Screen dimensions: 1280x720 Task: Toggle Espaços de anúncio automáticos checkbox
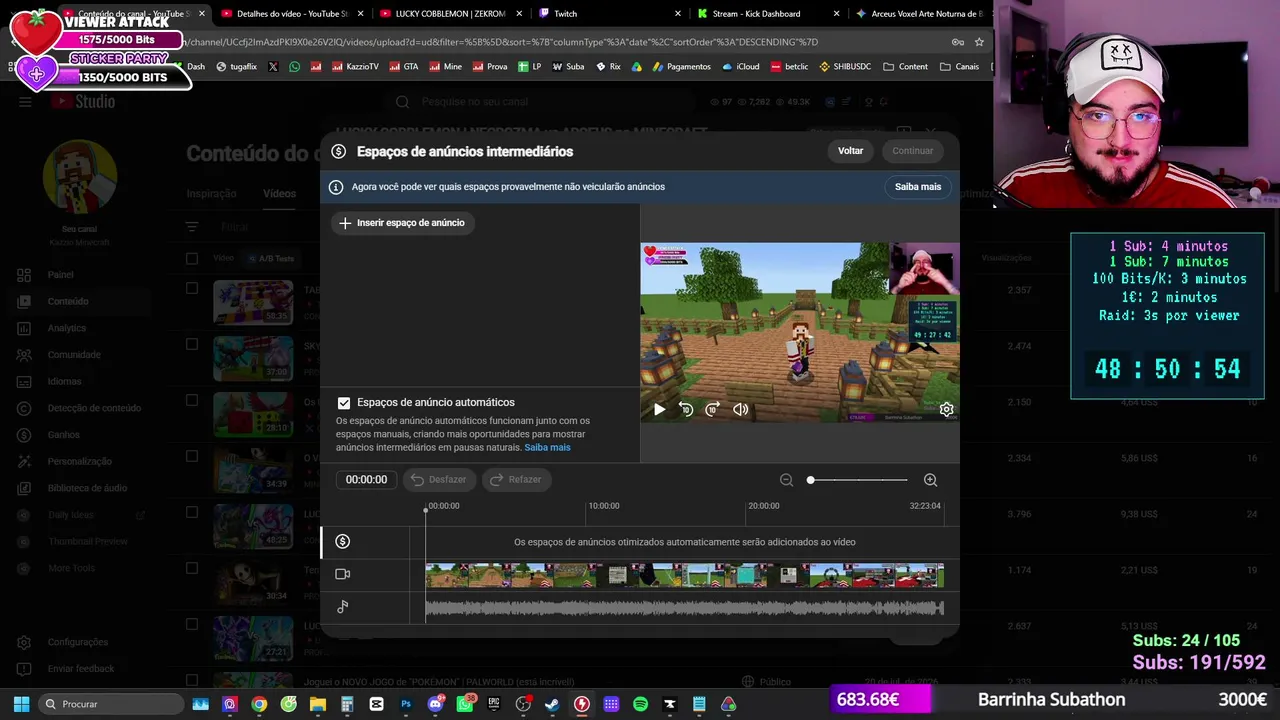pyautogui.click(x=344, y=403)
